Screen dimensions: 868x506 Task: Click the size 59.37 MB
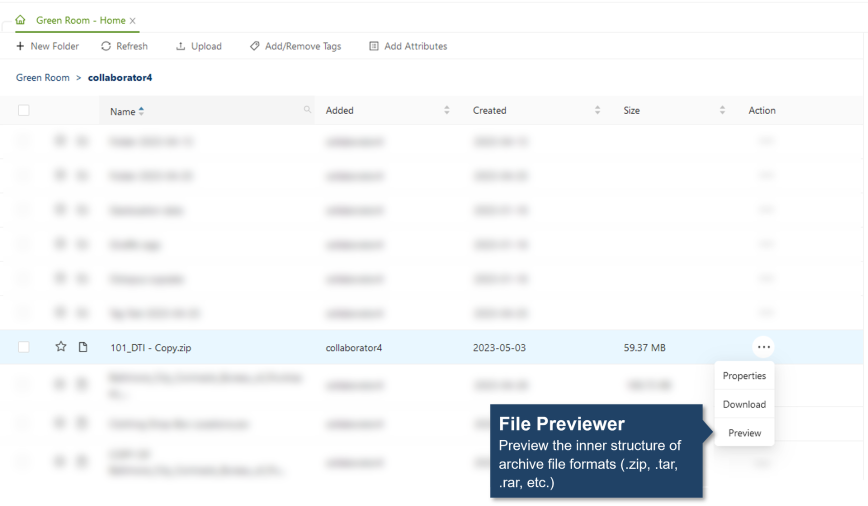tap(644, 348)
